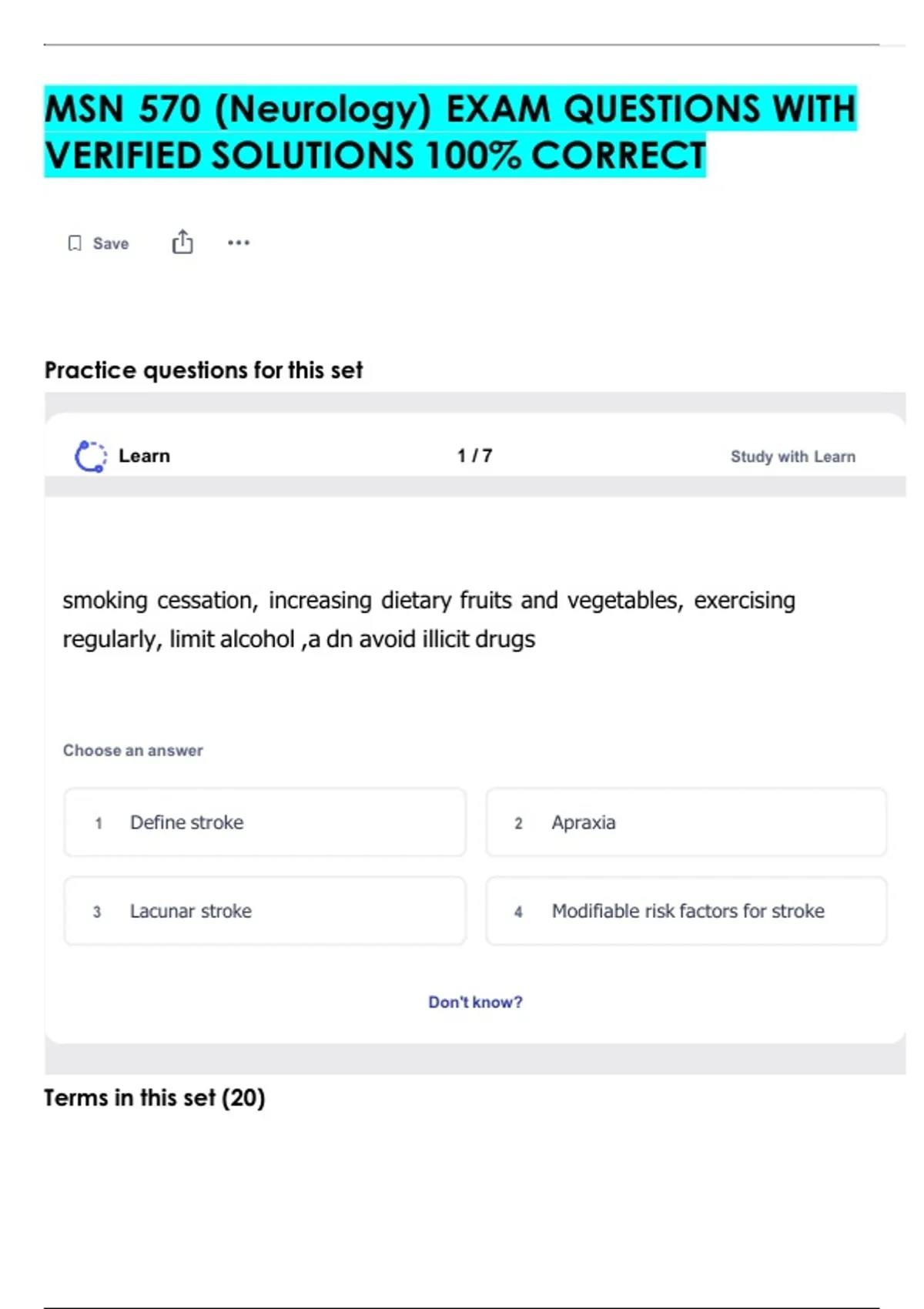Click the Save text label

(111, 243)
